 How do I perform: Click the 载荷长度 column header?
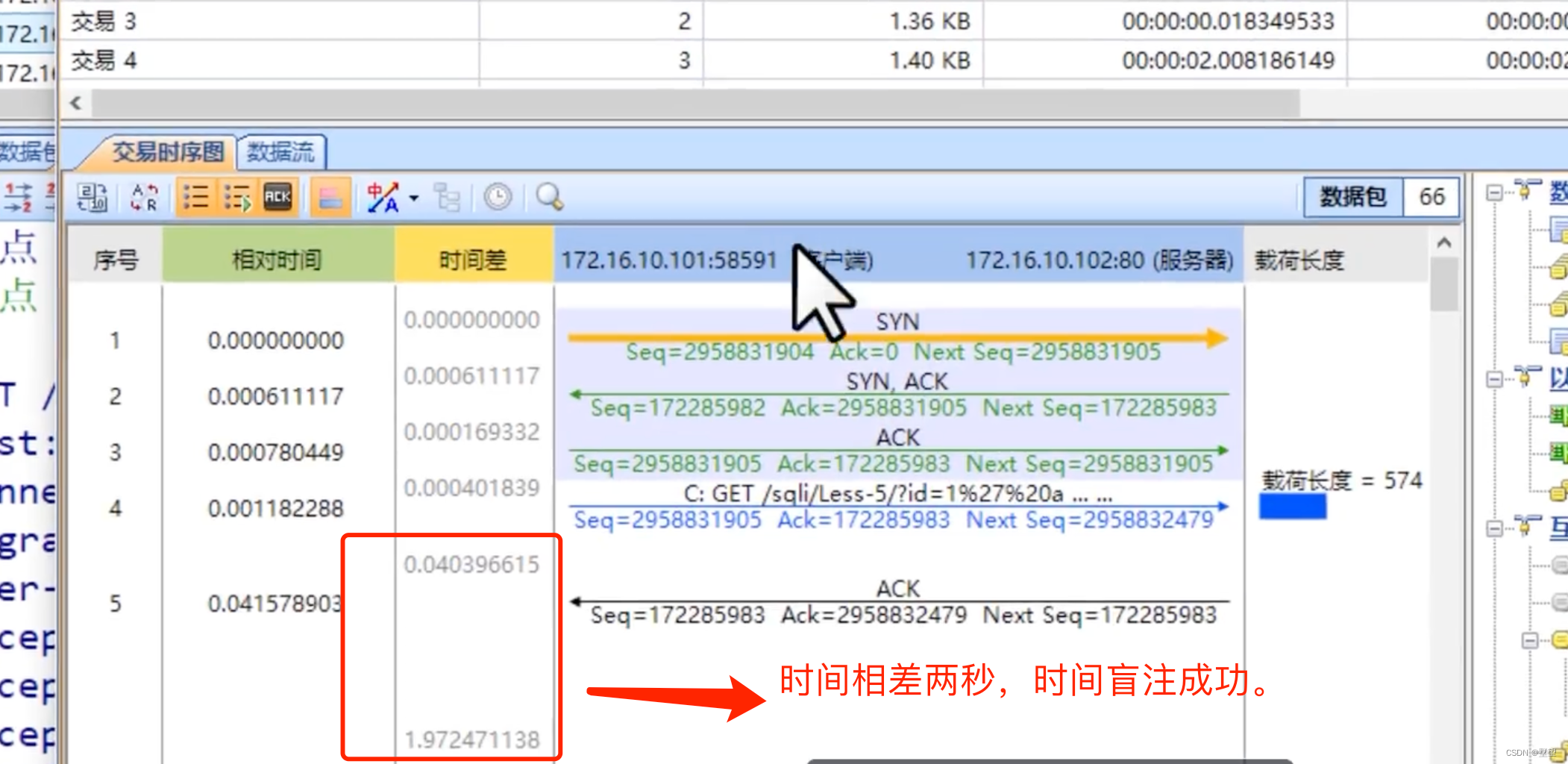coord(1299,259)
